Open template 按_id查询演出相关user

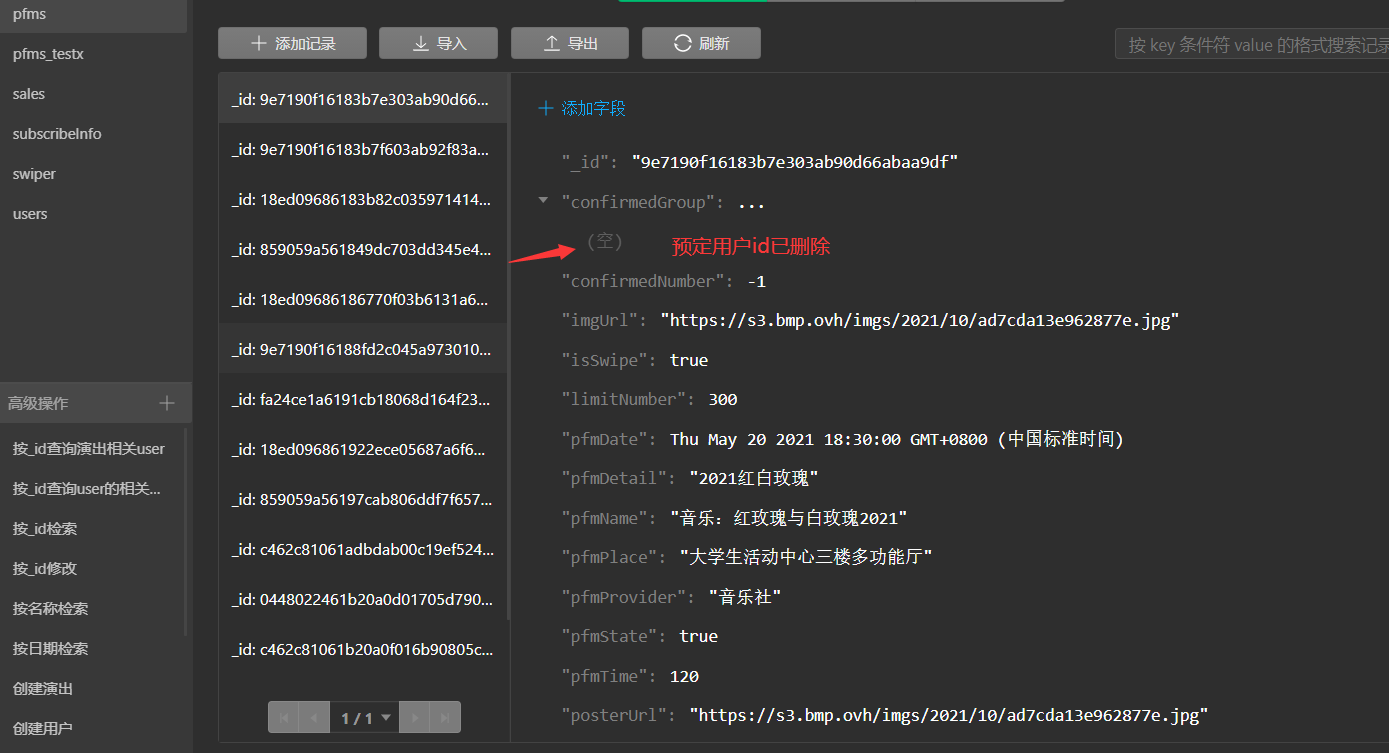pos(91,449)
